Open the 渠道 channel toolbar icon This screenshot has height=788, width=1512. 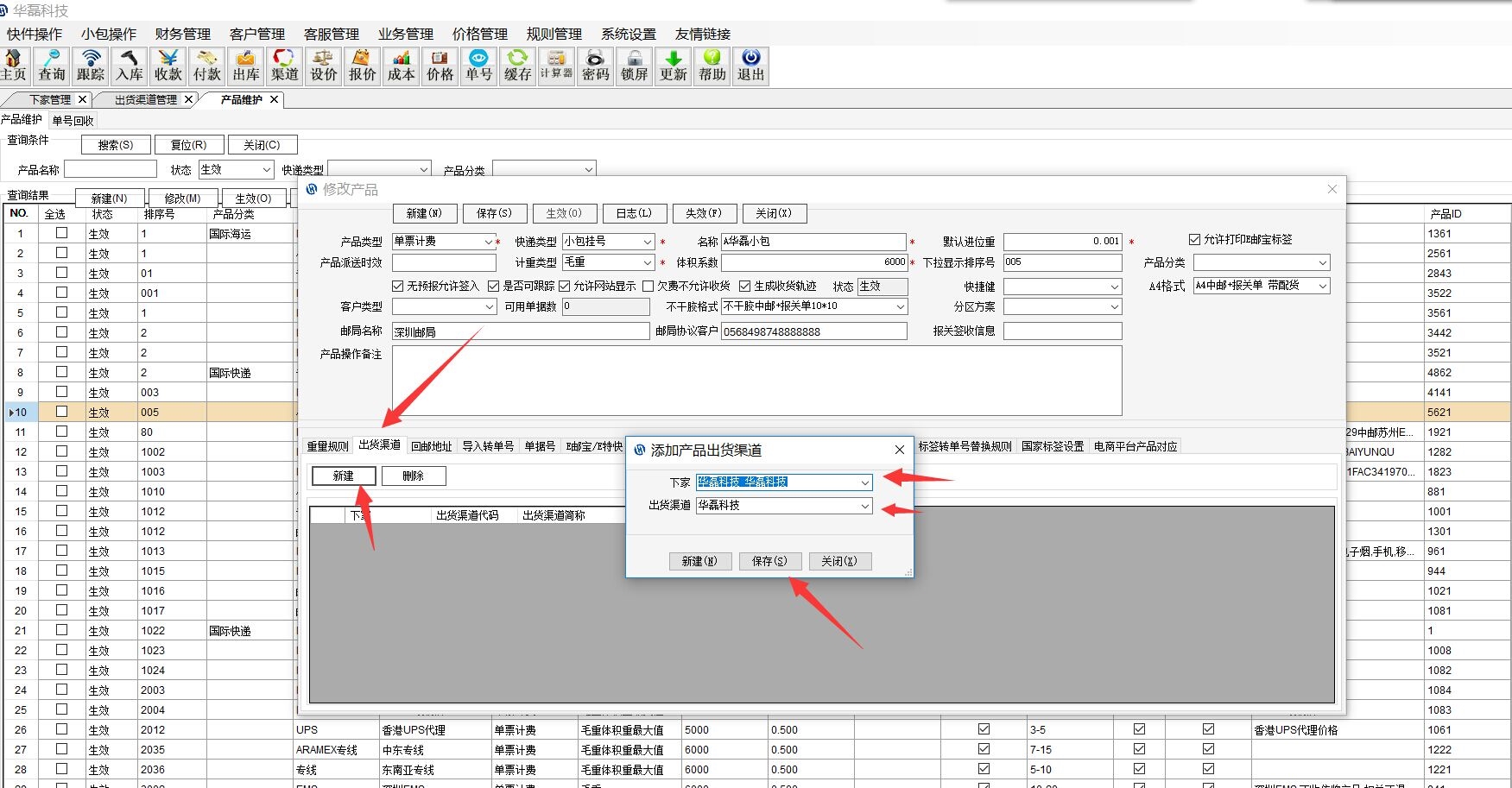point(284,66)
